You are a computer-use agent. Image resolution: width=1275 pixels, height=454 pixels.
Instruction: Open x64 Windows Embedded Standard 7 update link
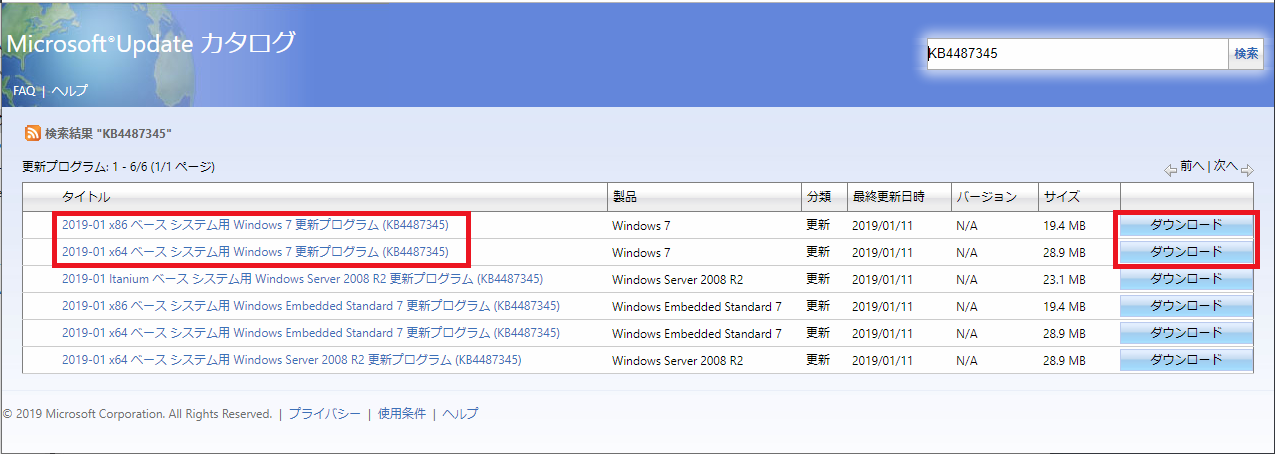click(310, 333)
